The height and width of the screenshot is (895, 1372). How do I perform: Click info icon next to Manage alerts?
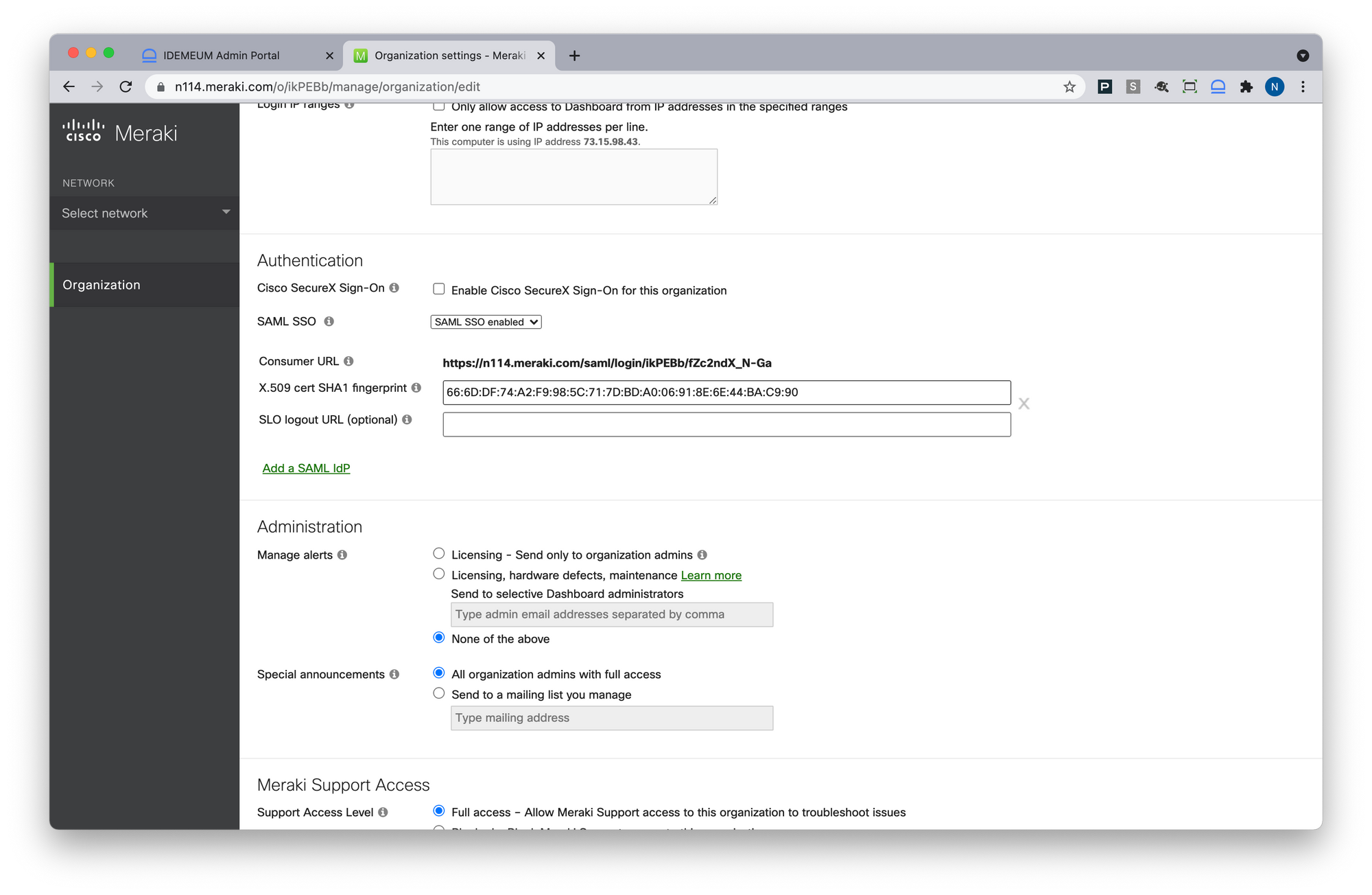(342, 555)
